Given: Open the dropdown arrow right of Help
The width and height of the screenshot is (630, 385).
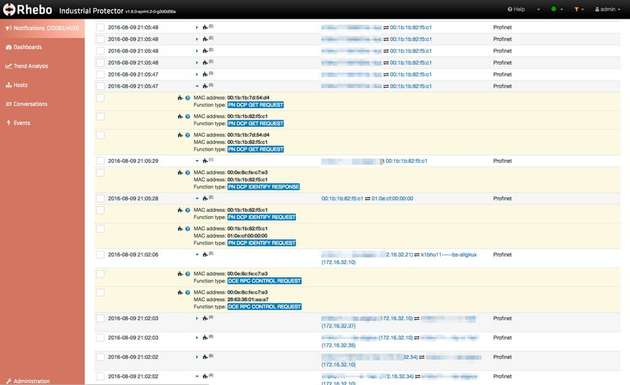Looking at the screenshot, I should (538, 9).
